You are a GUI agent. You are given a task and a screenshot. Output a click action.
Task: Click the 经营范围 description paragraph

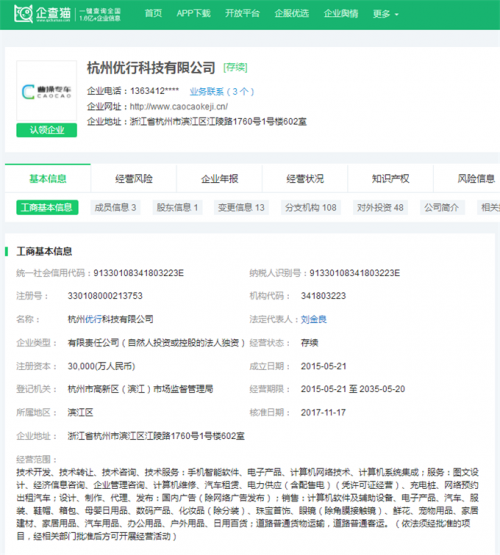click(x=247, y=504)
